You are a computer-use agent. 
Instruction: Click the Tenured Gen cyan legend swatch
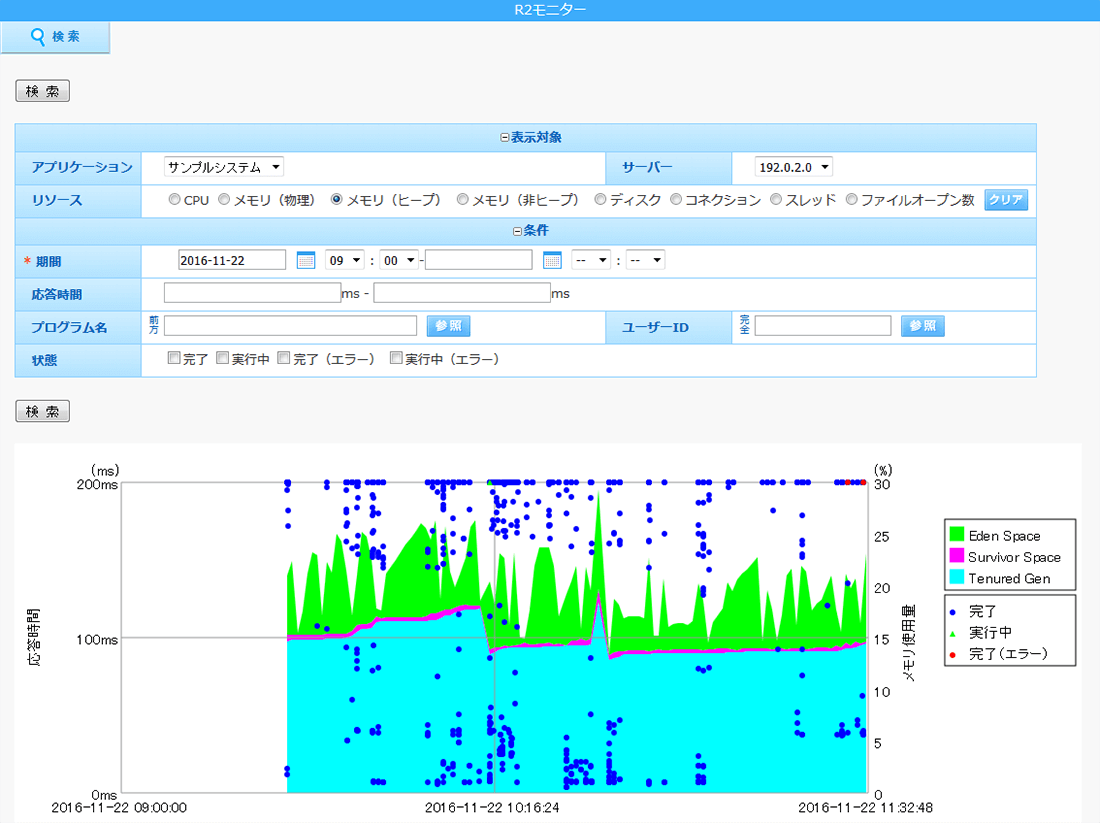(956, 577)
